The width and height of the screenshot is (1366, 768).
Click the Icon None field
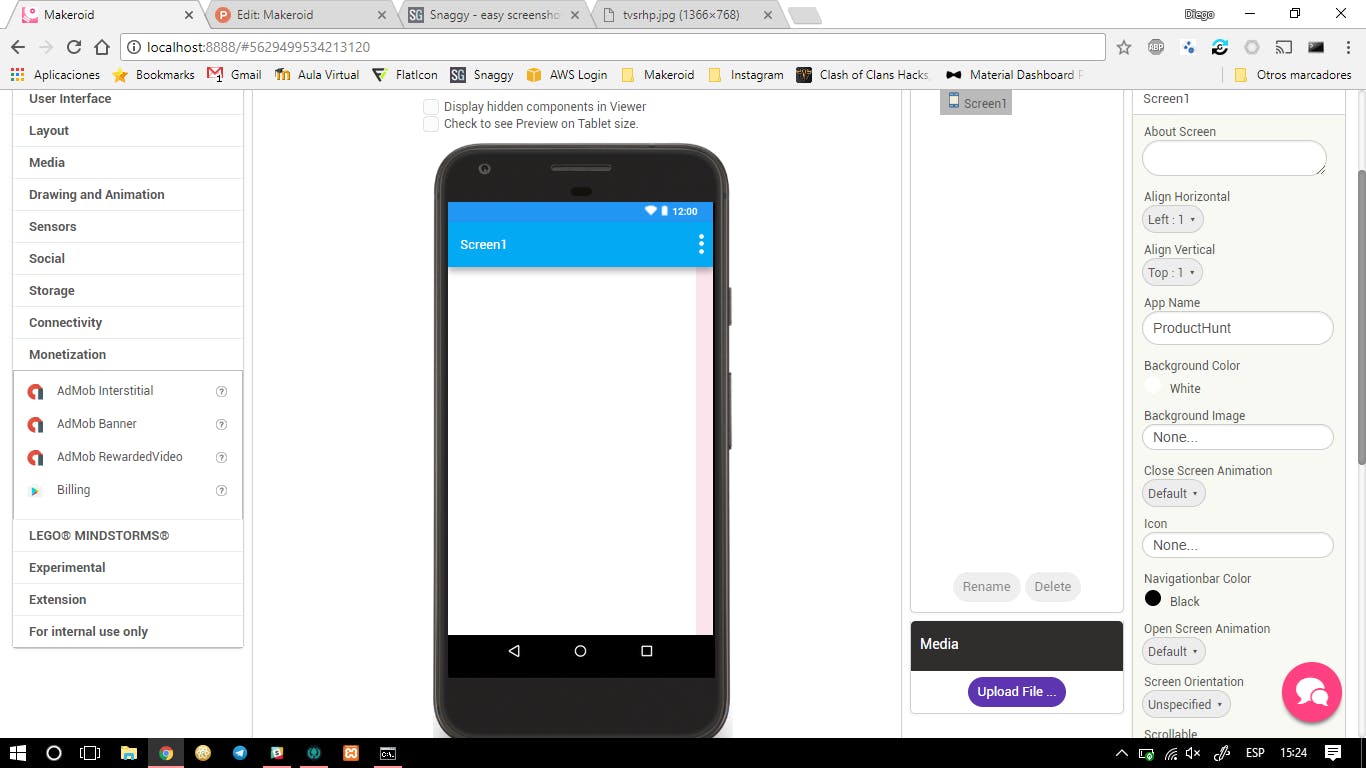click(1237, 545)
